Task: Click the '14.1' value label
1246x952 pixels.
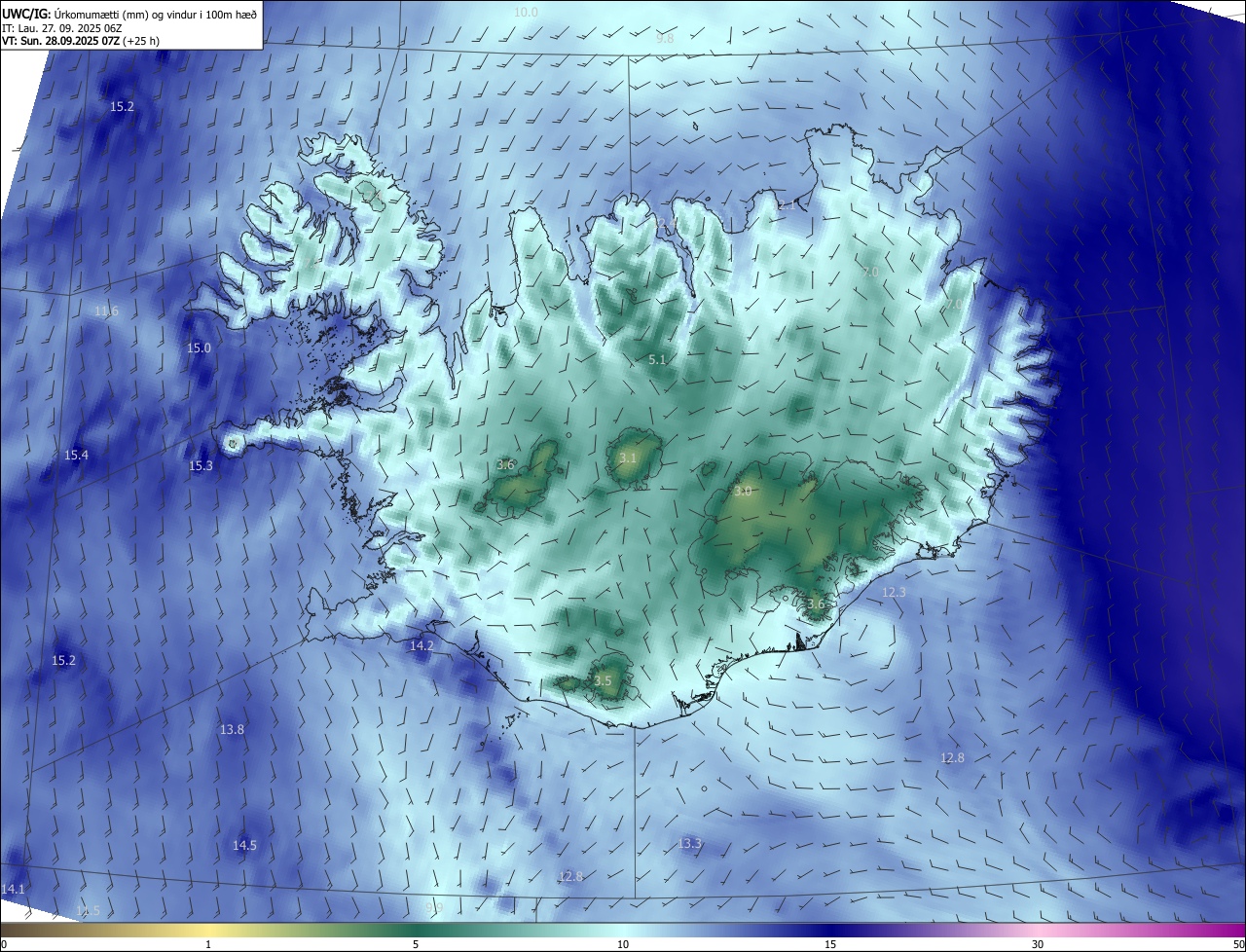Action: 13,889
